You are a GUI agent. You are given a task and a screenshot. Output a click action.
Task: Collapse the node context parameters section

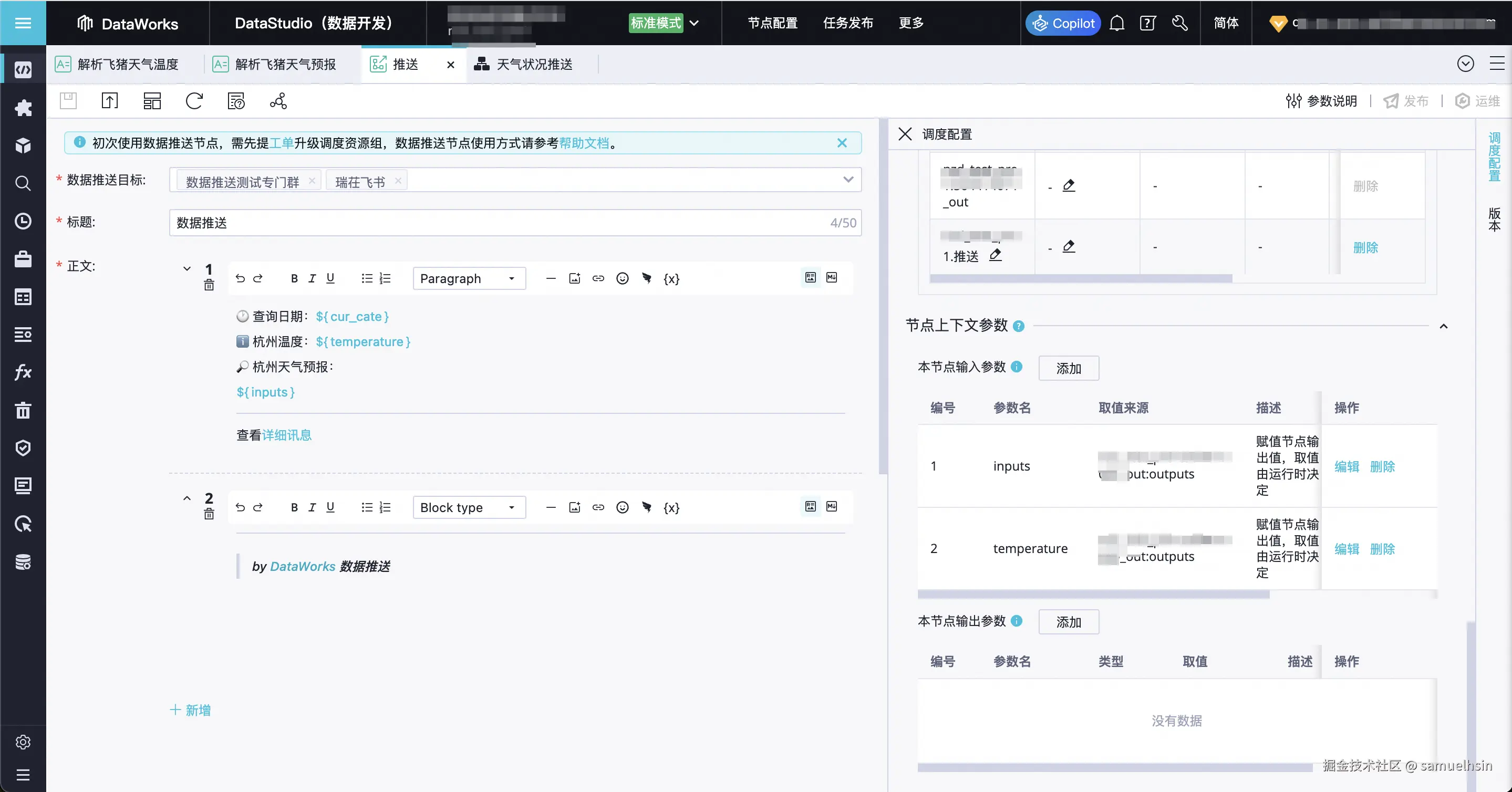(1443, 326)
